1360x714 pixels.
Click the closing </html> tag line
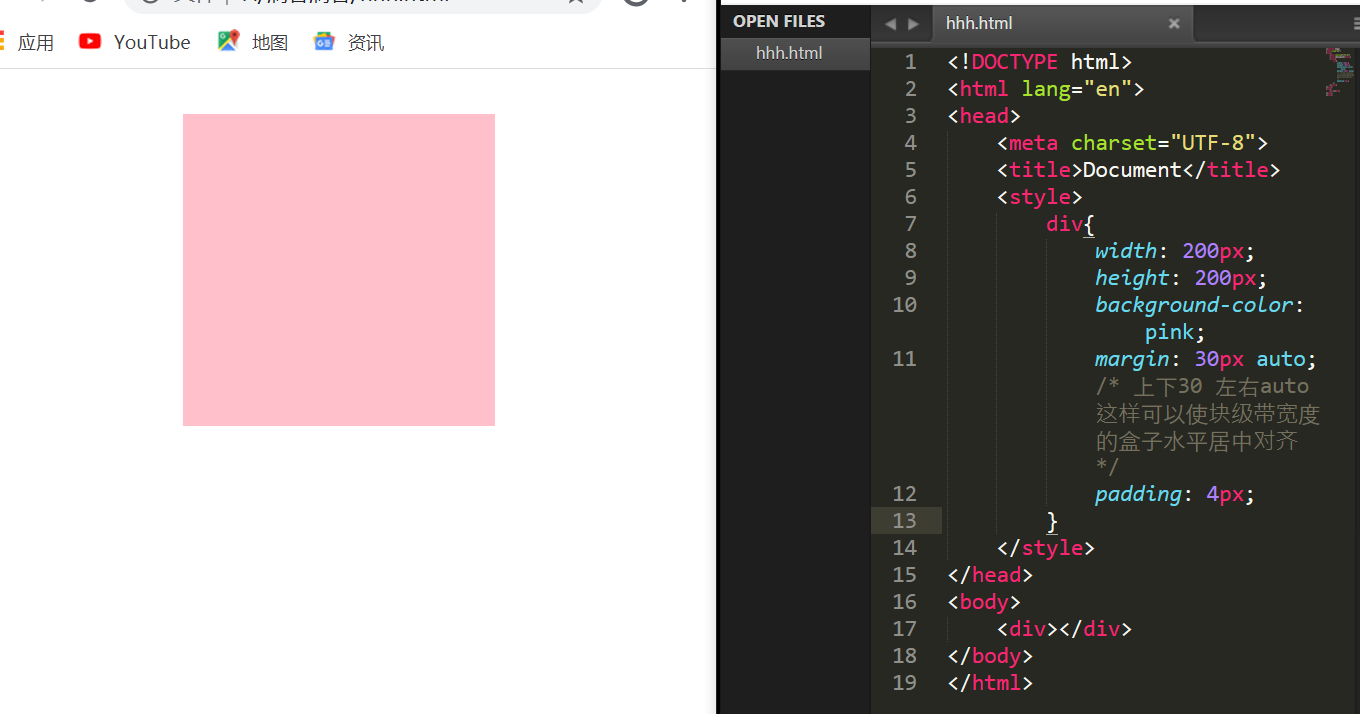pos(990,683)
